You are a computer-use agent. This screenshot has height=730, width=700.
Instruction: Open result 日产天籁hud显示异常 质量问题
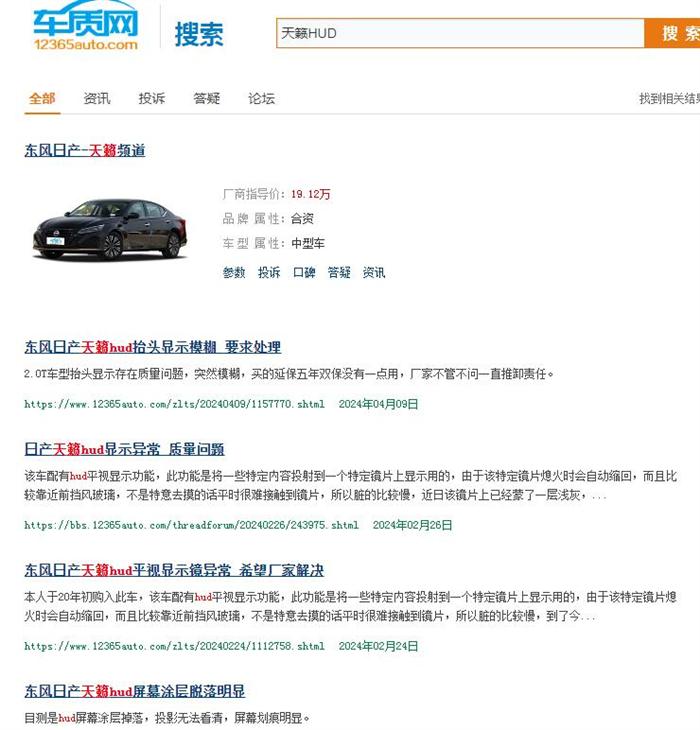click(124, 449)
